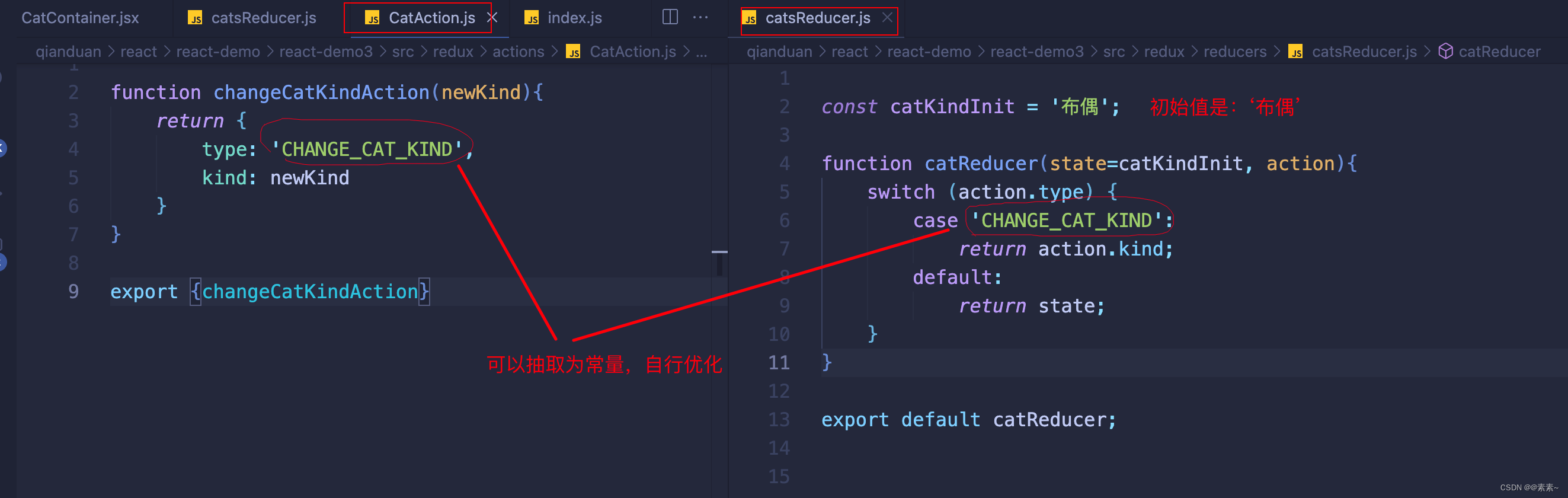Click 'CHANGE_CAT_KIND' case in catsReducer.js
The width and height of the screenshot is (1568, 498).
pyautogui.click(x=1067, y=220)
